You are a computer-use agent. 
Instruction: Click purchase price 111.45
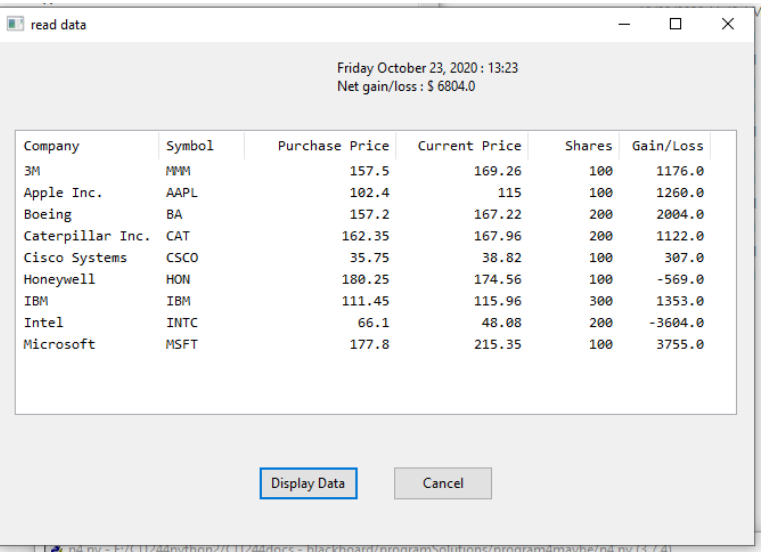tap(365, 301)
